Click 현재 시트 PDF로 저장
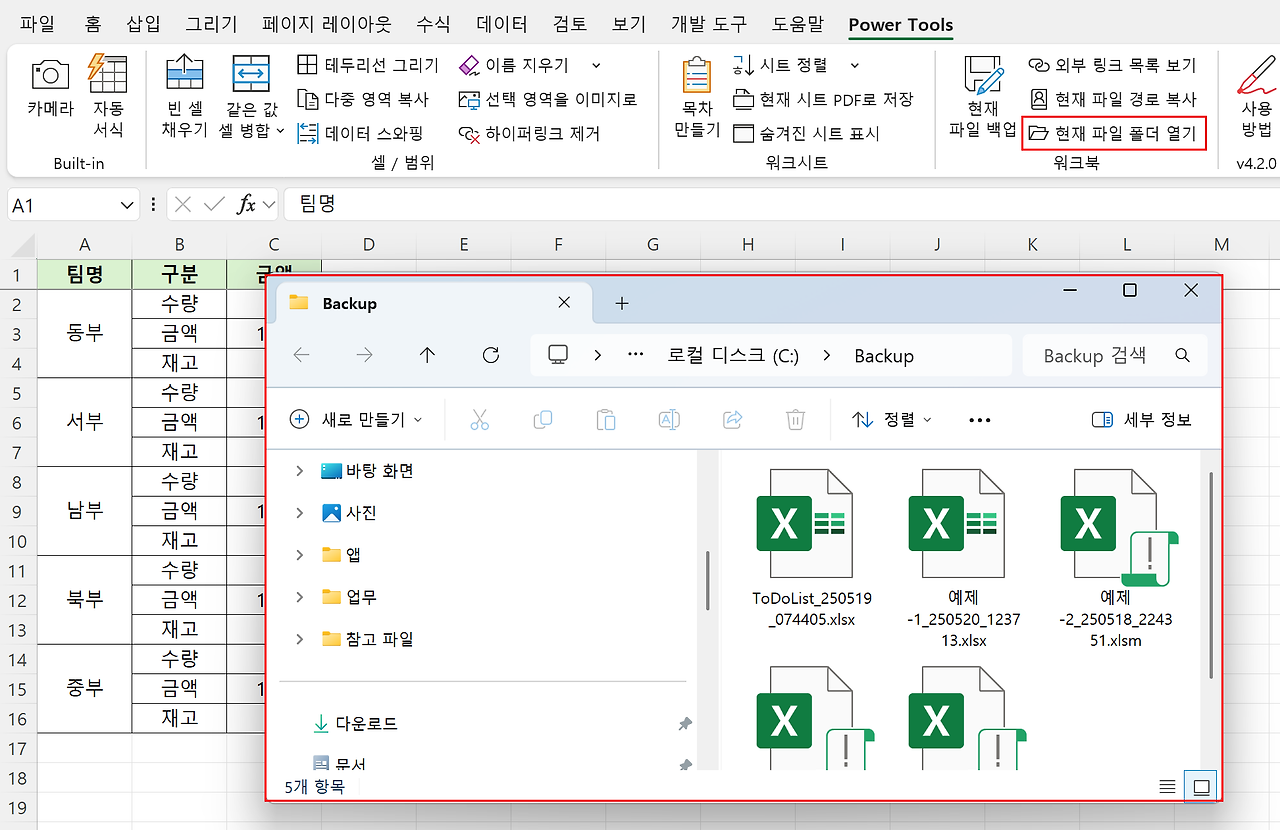The height and width of the screenshot is (830, 1280). (823, 99)
